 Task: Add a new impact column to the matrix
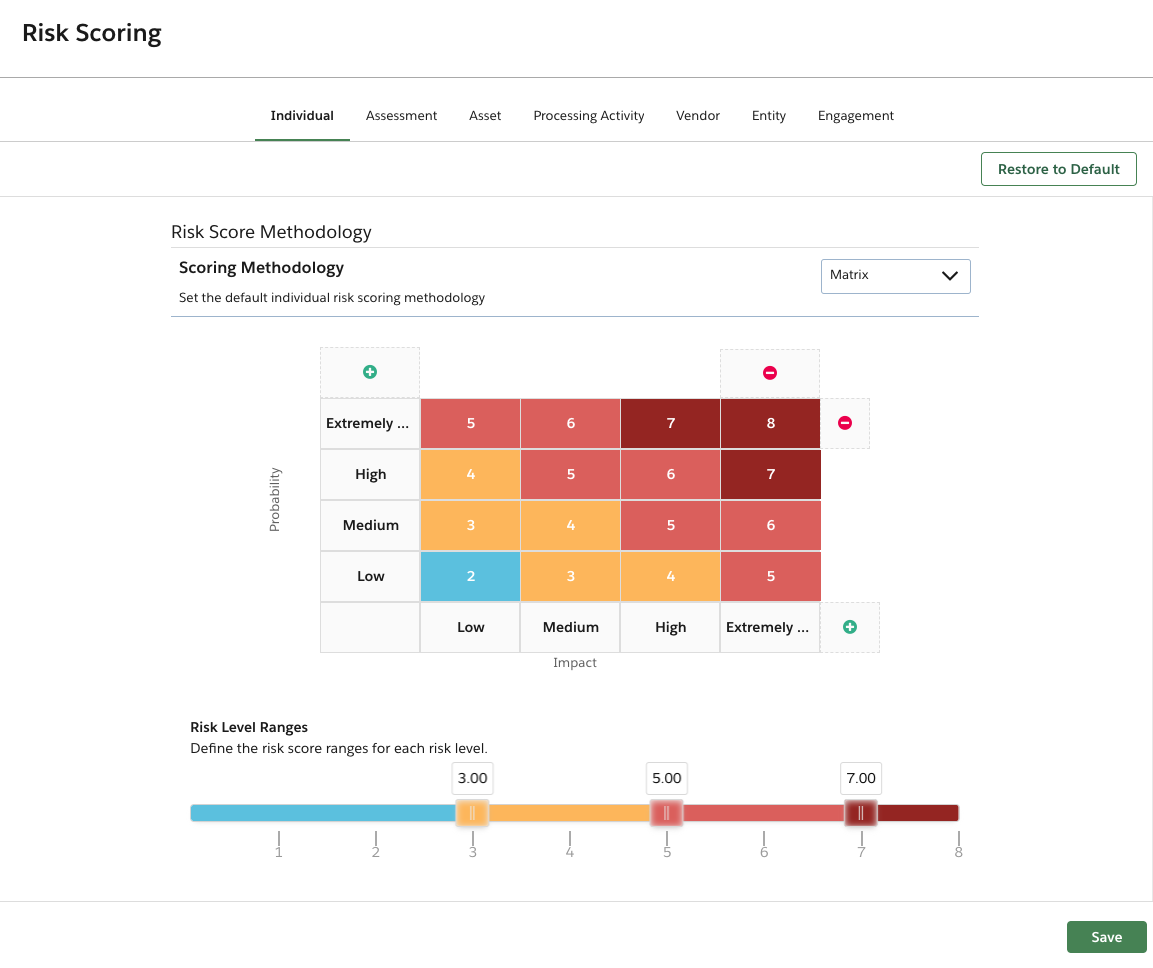[x=849, y=627]
